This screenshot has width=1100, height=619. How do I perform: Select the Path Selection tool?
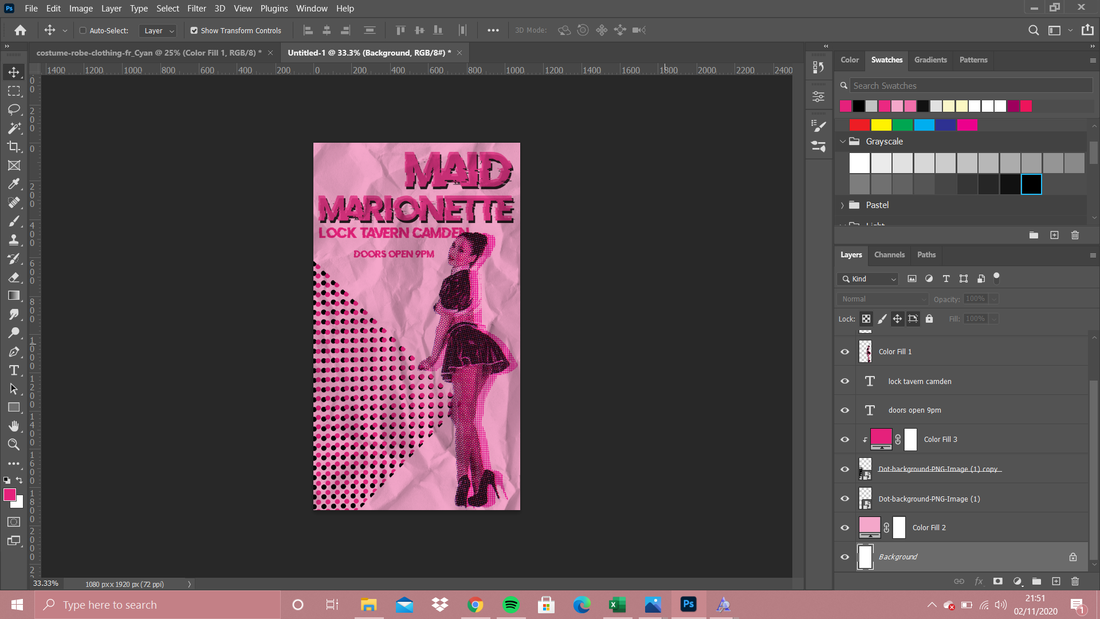point(13,389)
